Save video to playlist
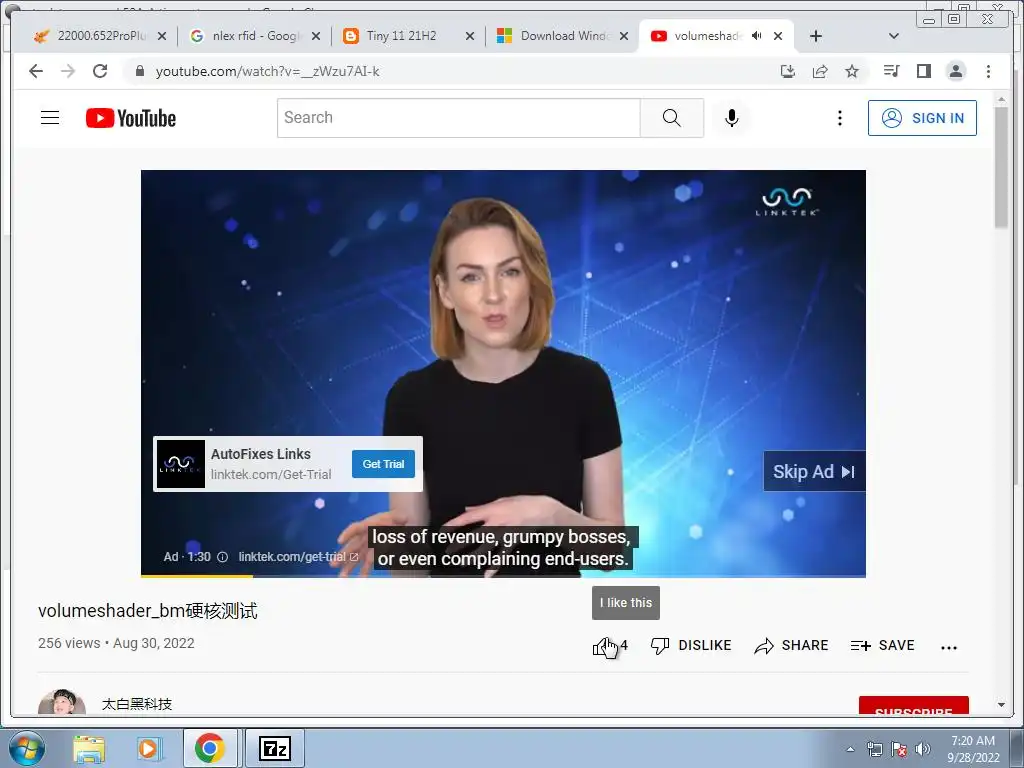The height and width of the screenshot is (768, 1024). 882,645
